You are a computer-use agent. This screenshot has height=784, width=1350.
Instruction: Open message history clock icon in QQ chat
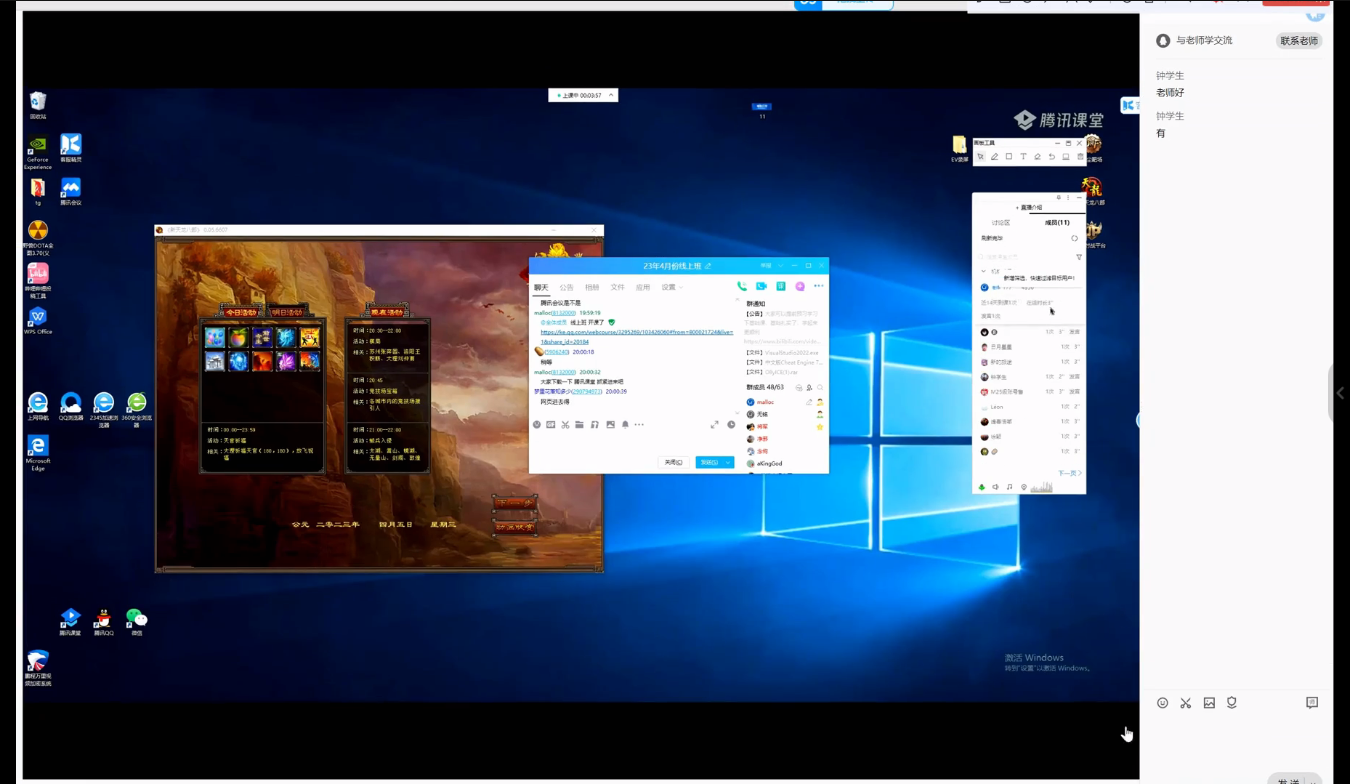click(731, 424)
